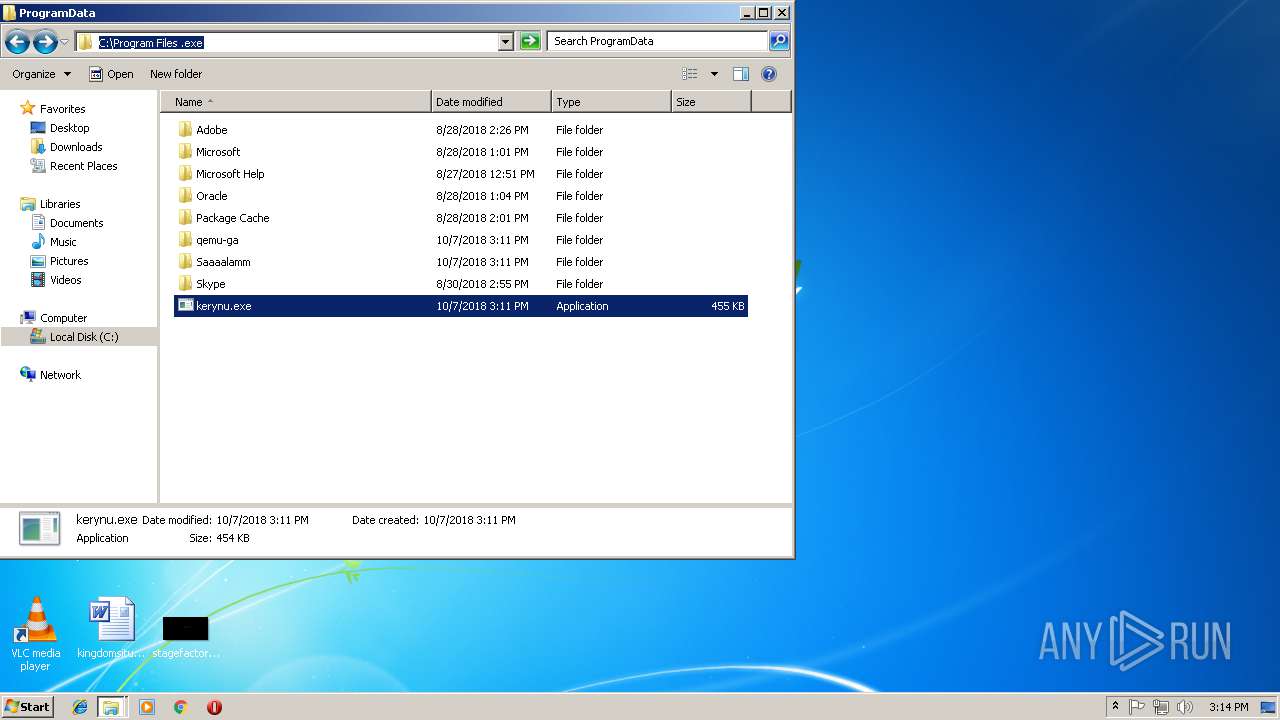Viewport: 1280px width, 720px height.
Task: Open the Organize menu
Action: 42,74
